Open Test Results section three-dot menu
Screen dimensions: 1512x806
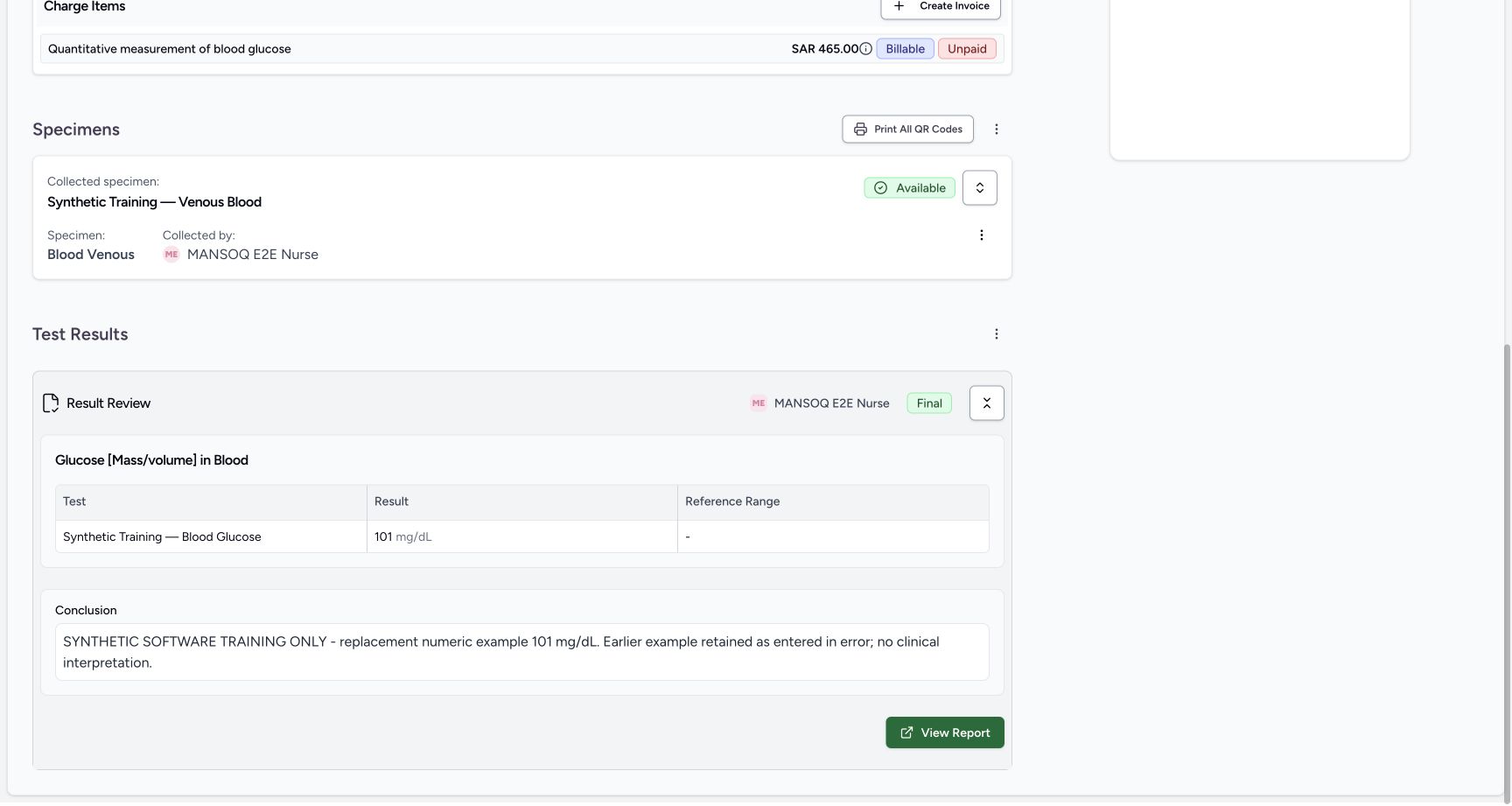click(x=996, y=334)
